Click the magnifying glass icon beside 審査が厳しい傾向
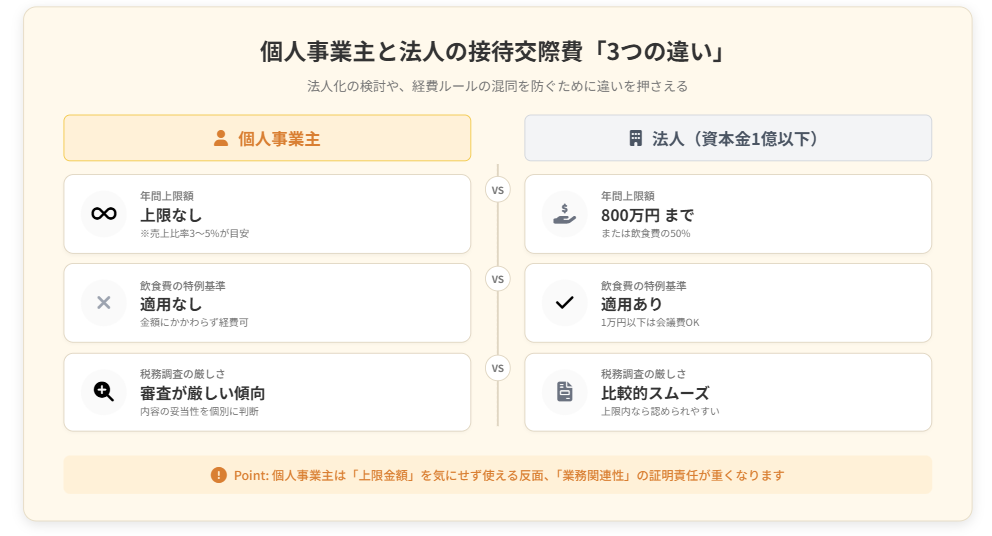 click(104, 392)
